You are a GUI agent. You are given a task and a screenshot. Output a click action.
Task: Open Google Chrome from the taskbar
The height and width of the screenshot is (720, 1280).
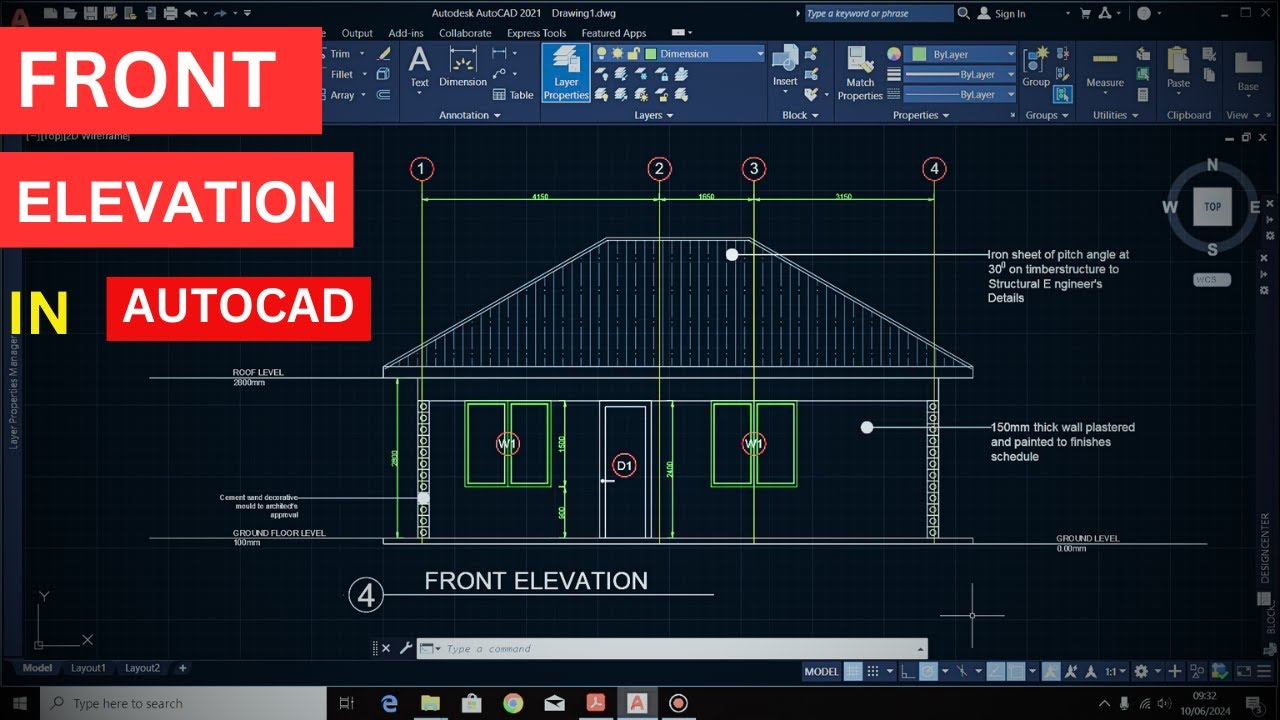(513, 704)
